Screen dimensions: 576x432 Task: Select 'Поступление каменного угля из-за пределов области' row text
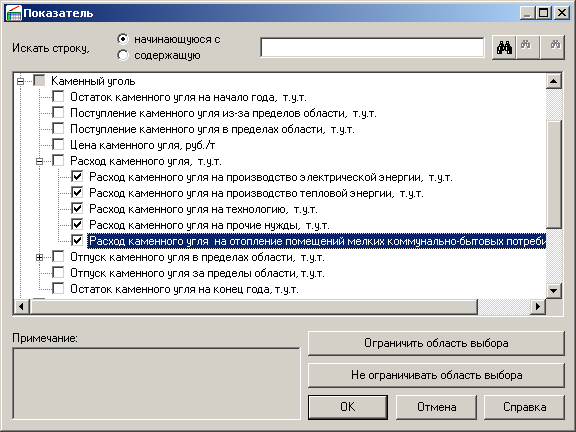point(223,113)
